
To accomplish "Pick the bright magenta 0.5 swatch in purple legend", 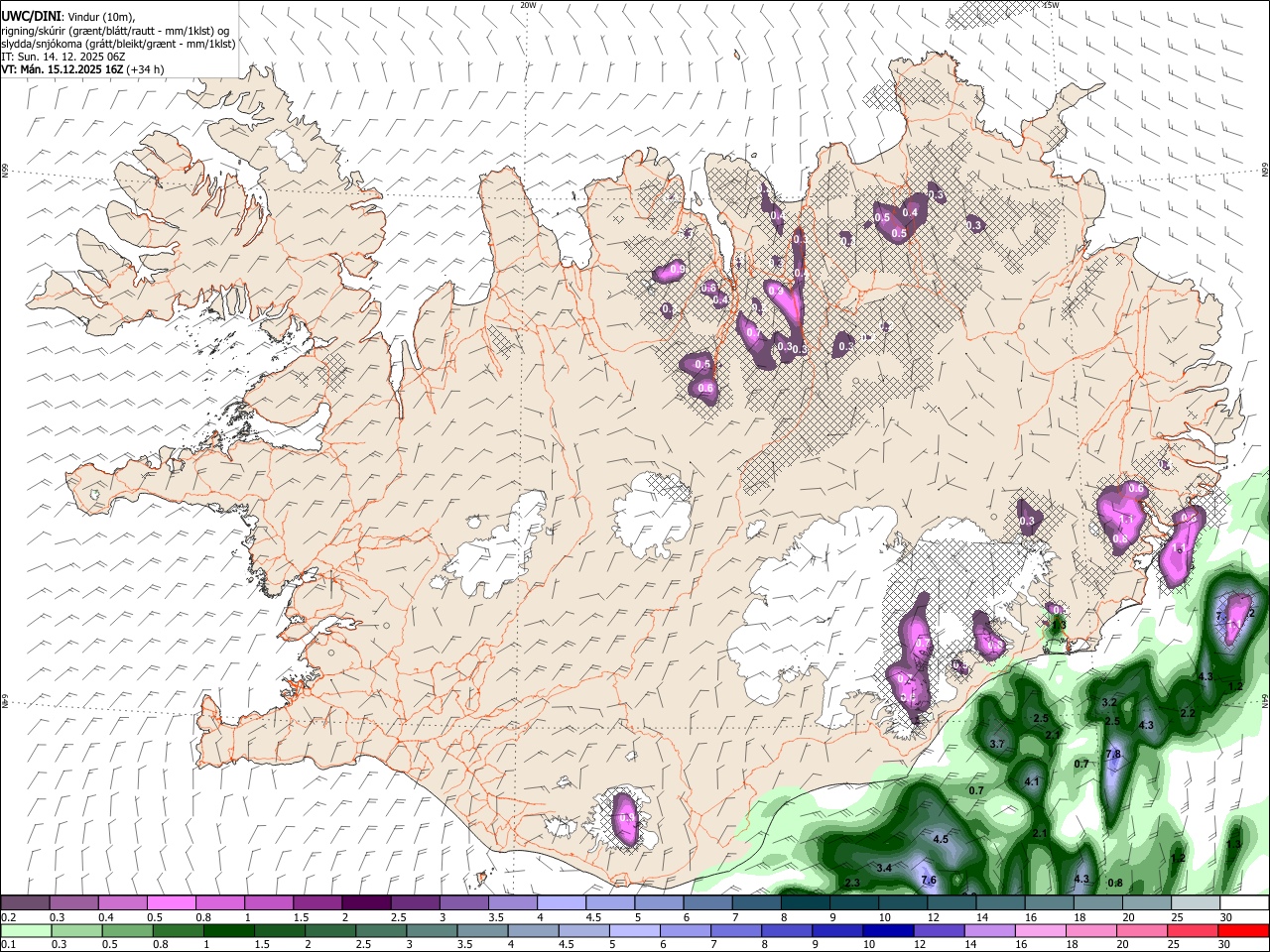I will pos(172,902).
